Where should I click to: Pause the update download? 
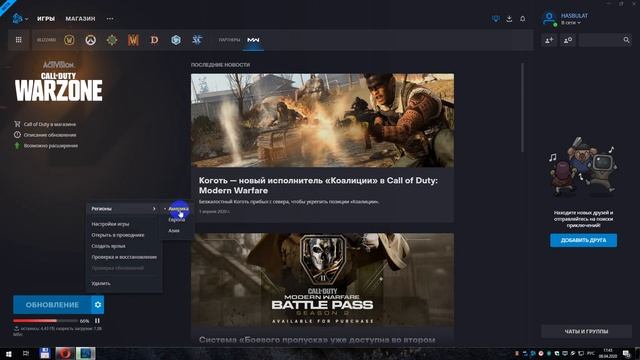tap(97, 321)
